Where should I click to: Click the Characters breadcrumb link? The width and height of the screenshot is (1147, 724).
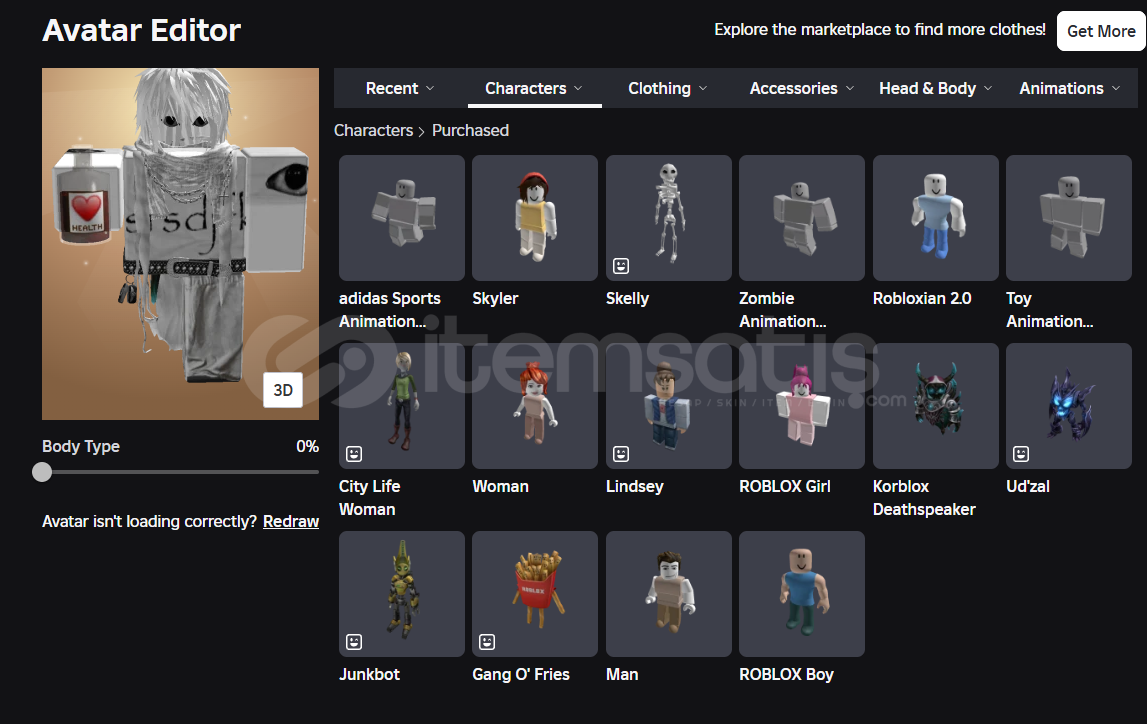[x=373, y=130]
